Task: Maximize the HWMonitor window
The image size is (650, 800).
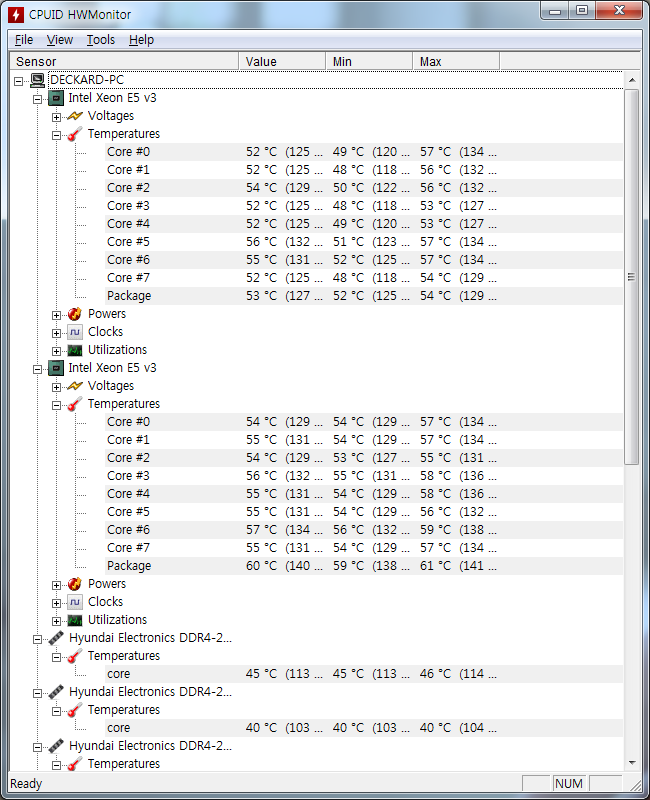Action: click(x=582, y=11)
